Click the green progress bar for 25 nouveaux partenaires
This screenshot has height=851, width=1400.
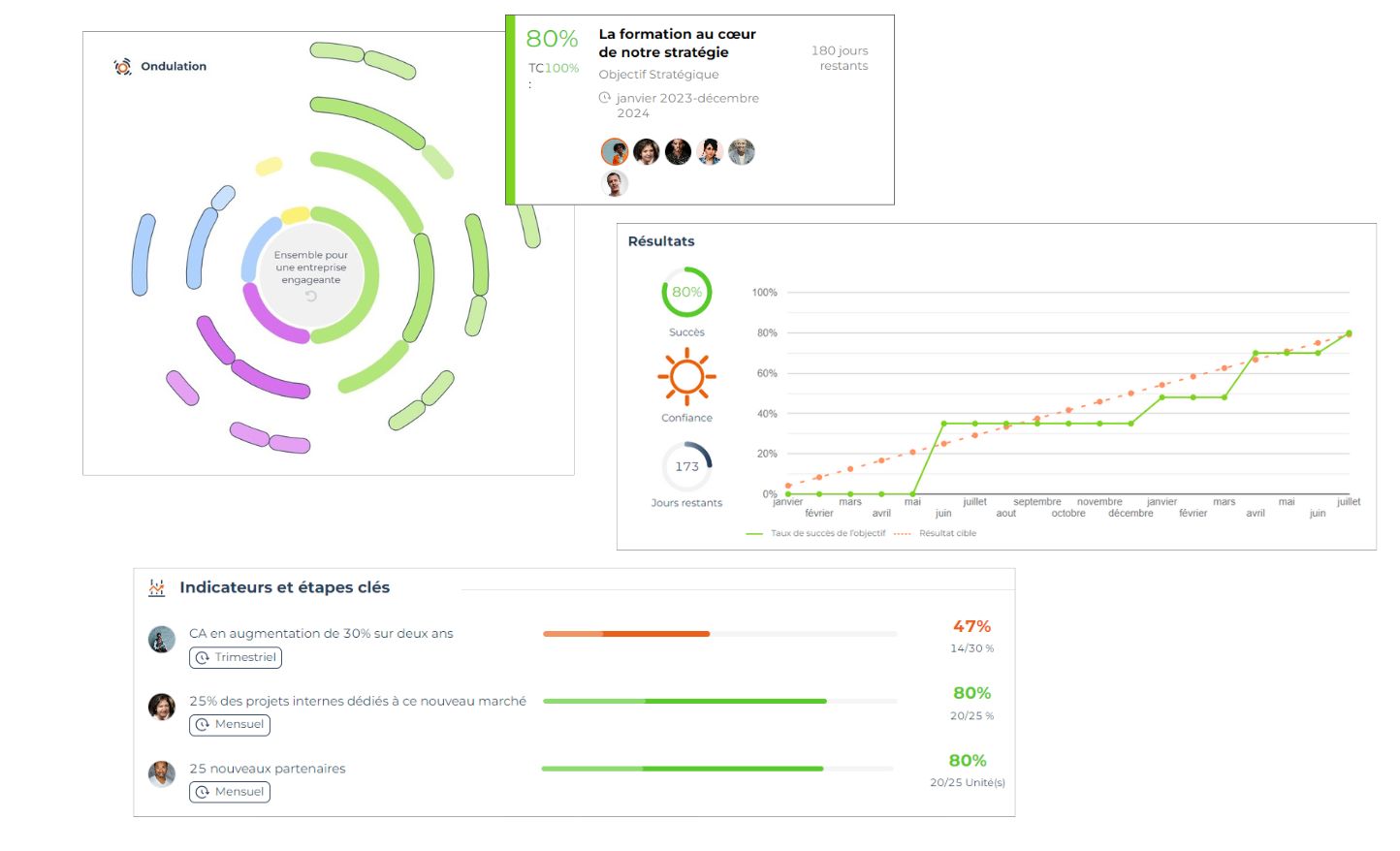click(x=683, y=769)
